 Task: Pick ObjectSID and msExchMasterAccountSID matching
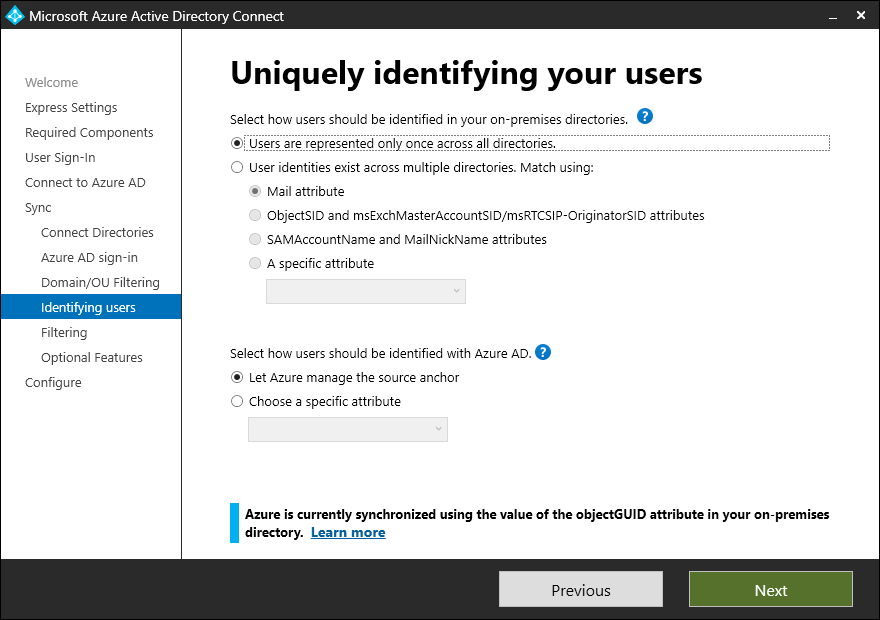click(255, 215)
